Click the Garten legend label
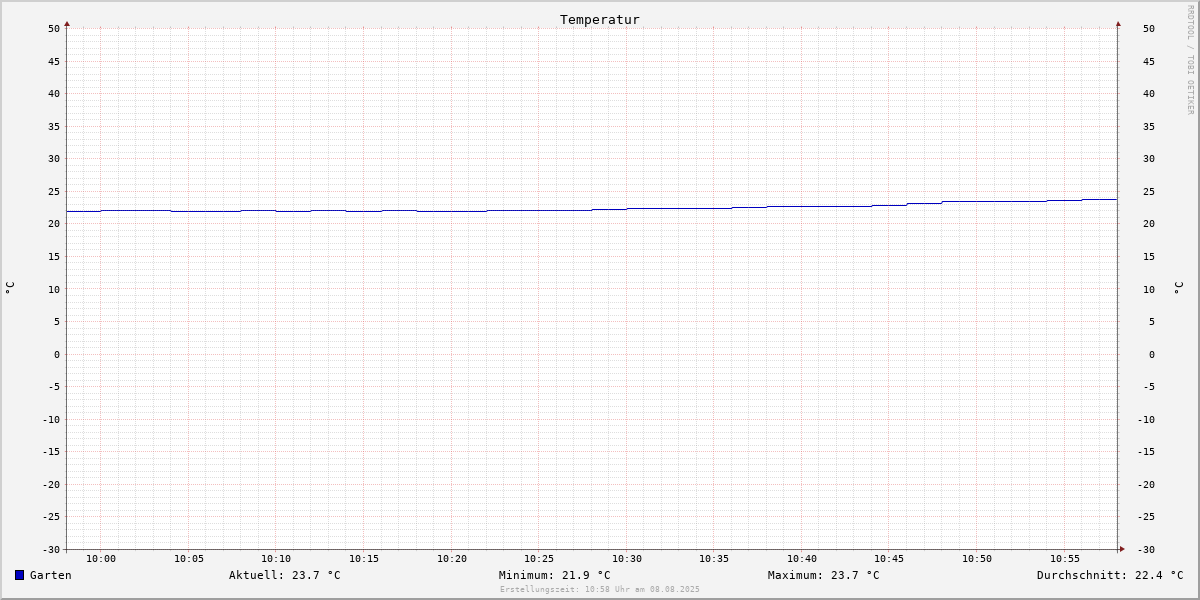Image resolution: width=1200 pixels, height=600 pixels. pyautogui.click(x=51, y=575)
